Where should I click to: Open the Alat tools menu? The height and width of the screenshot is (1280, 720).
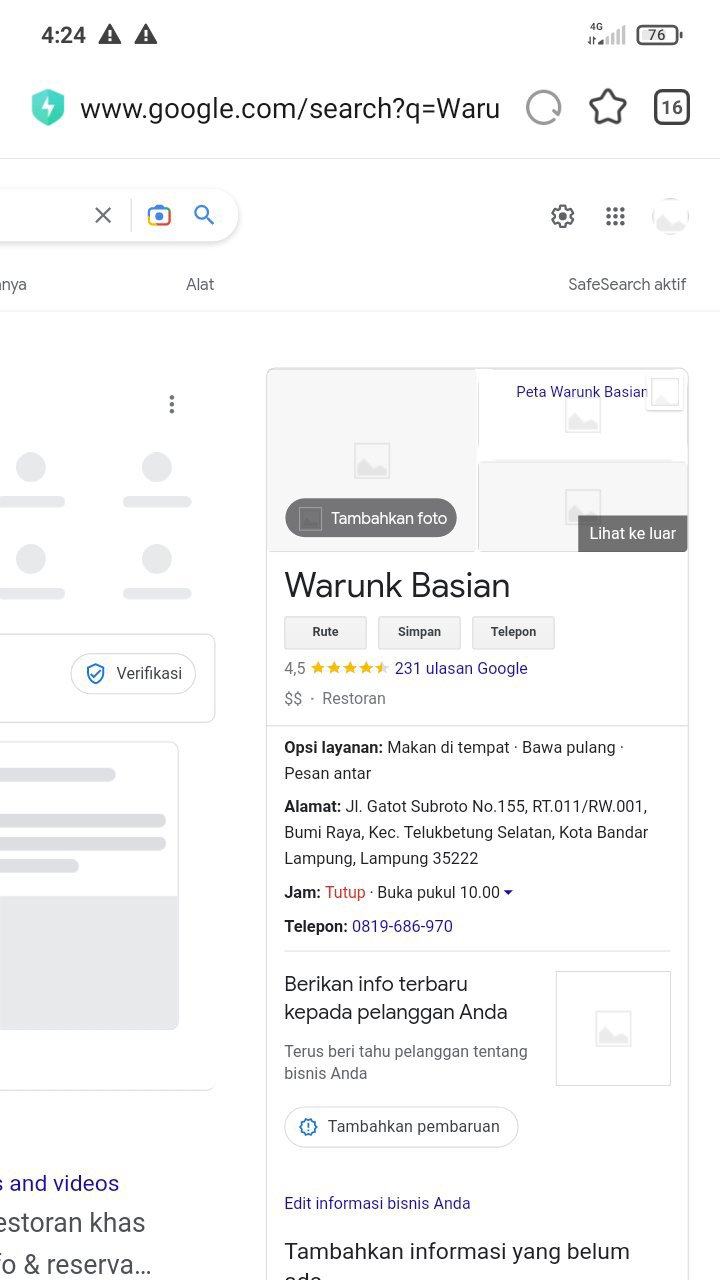pos(200,284)
